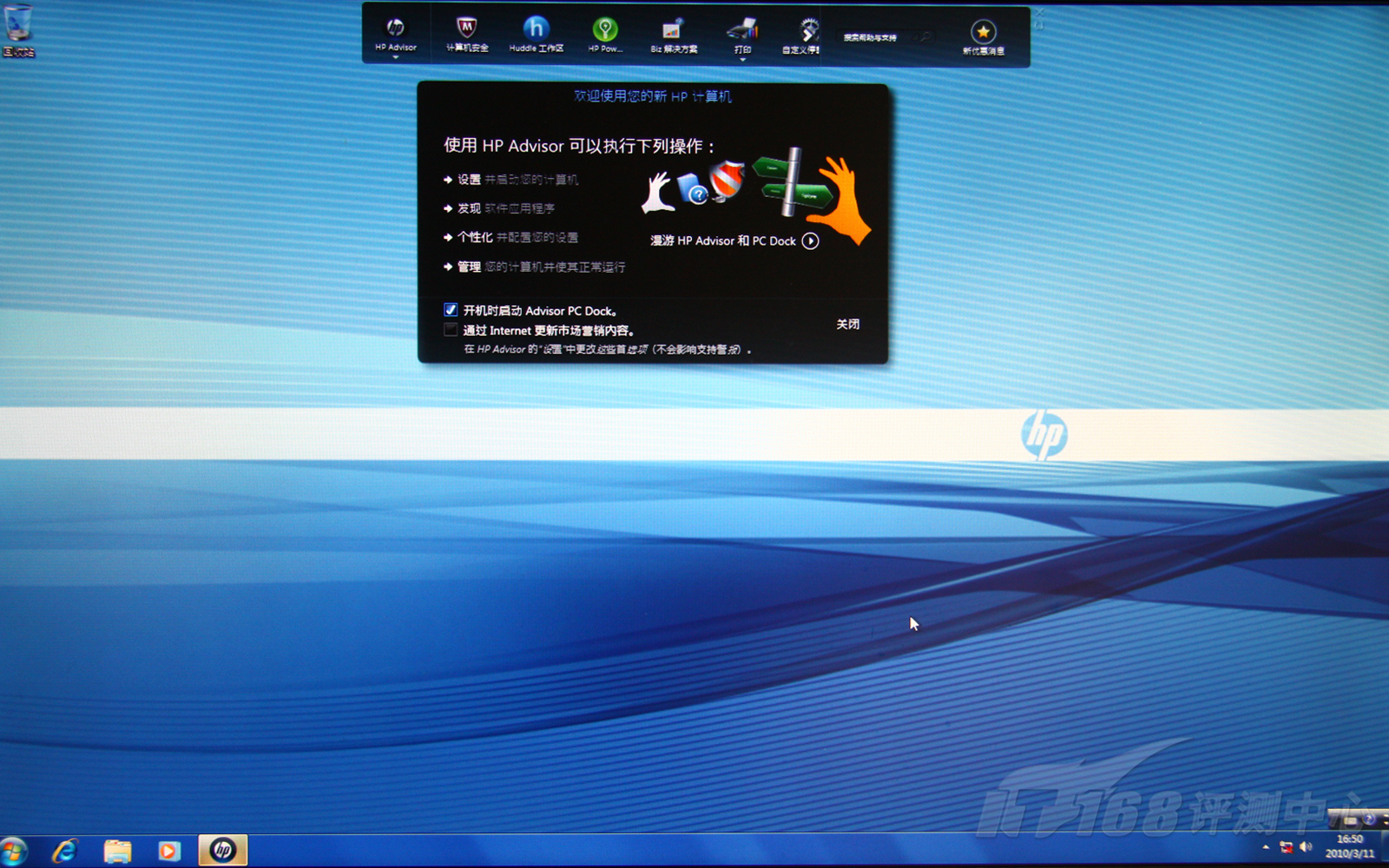
Task: Open Windows Explorer folder on taskbar
Action: (x=117, y=852)
